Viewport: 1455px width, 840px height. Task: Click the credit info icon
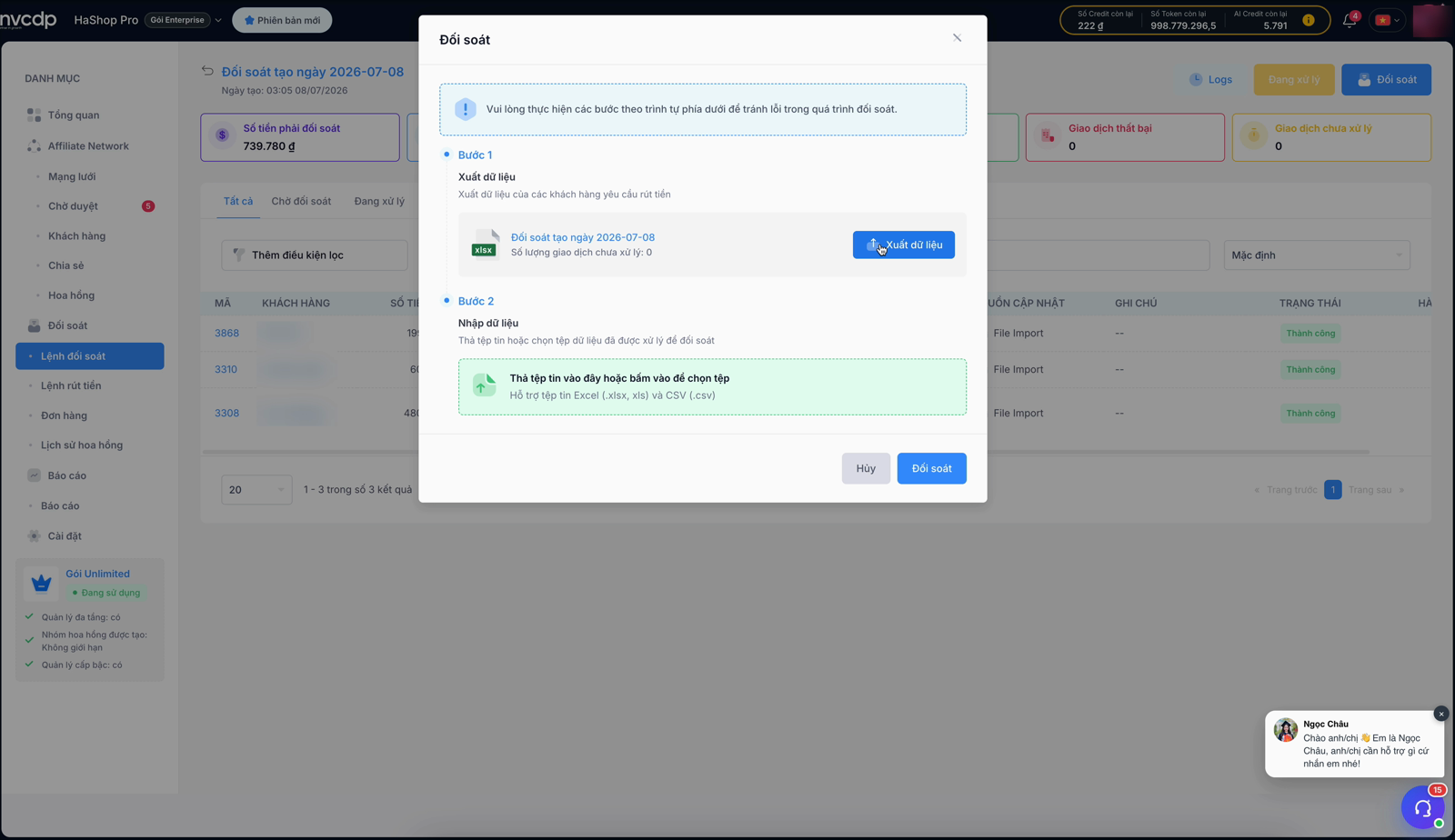[1308, 20]
